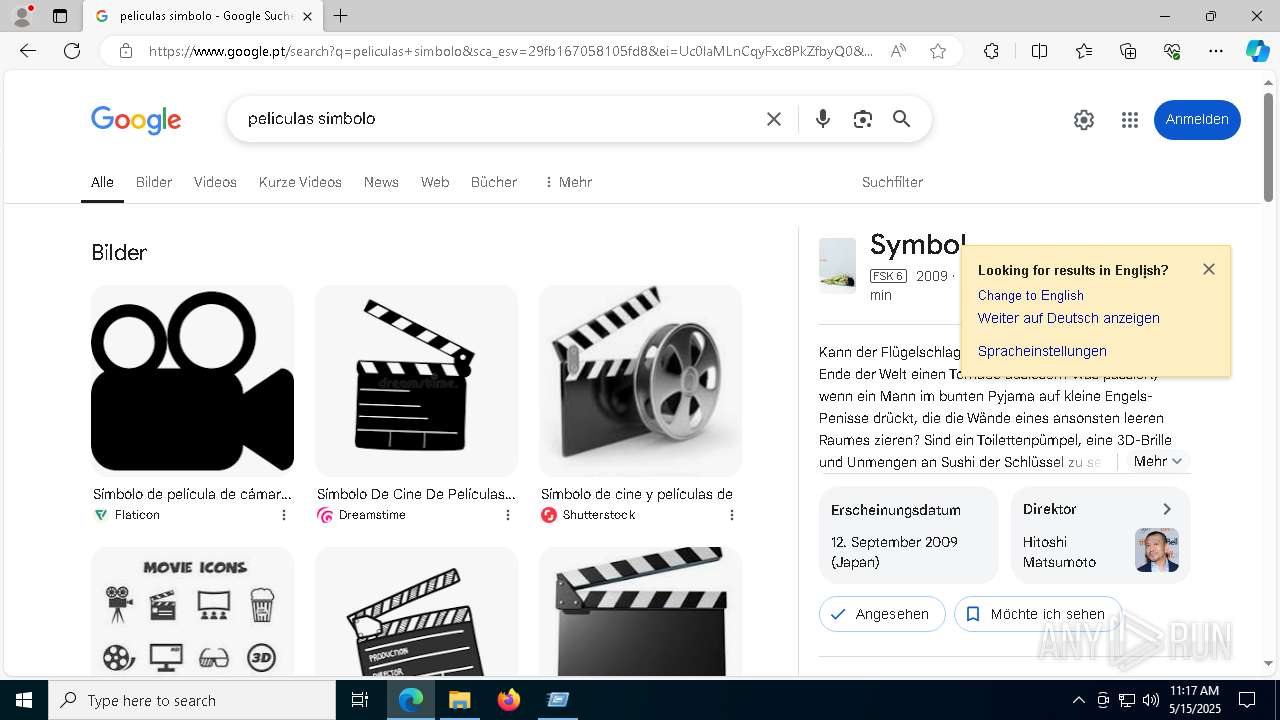
Task: Go to Google homepage via logo
Action: click(x=136, y=120)
